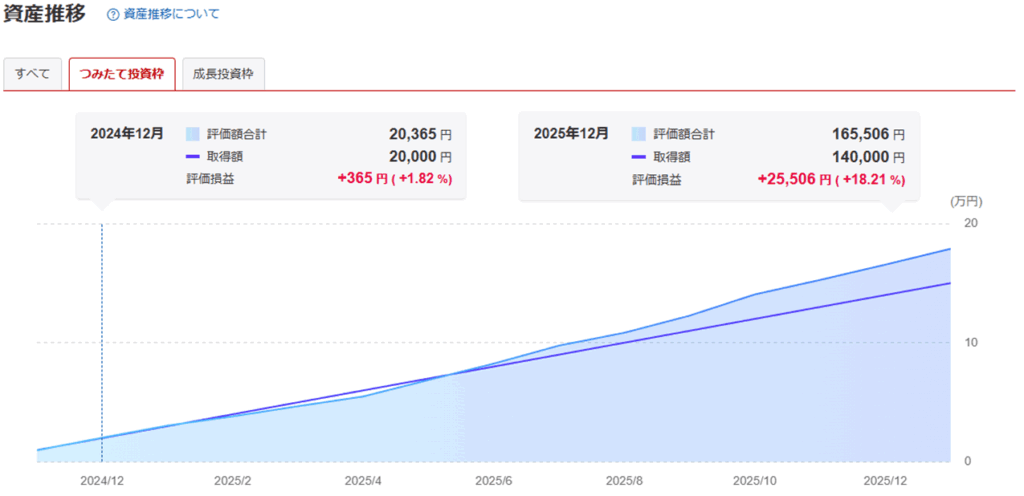Select the つみたて投資枠 tab
Image resolution: width=1024 pixels, height=496 pixels.
click(122, 75)
